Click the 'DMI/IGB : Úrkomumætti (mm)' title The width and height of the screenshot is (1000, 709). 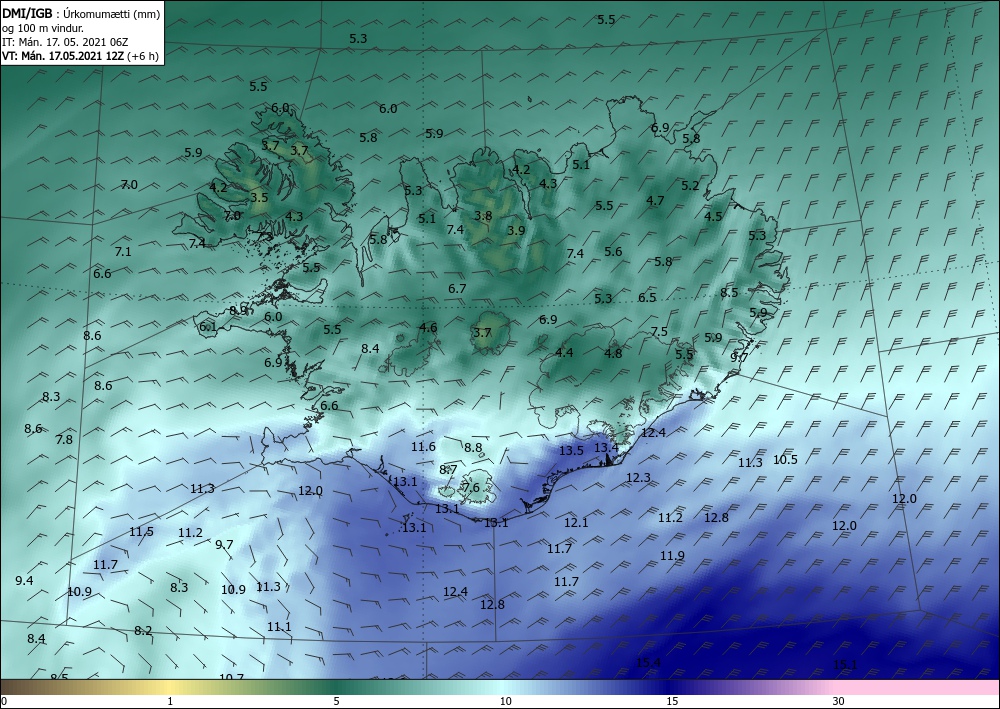[x=81, y=14]
